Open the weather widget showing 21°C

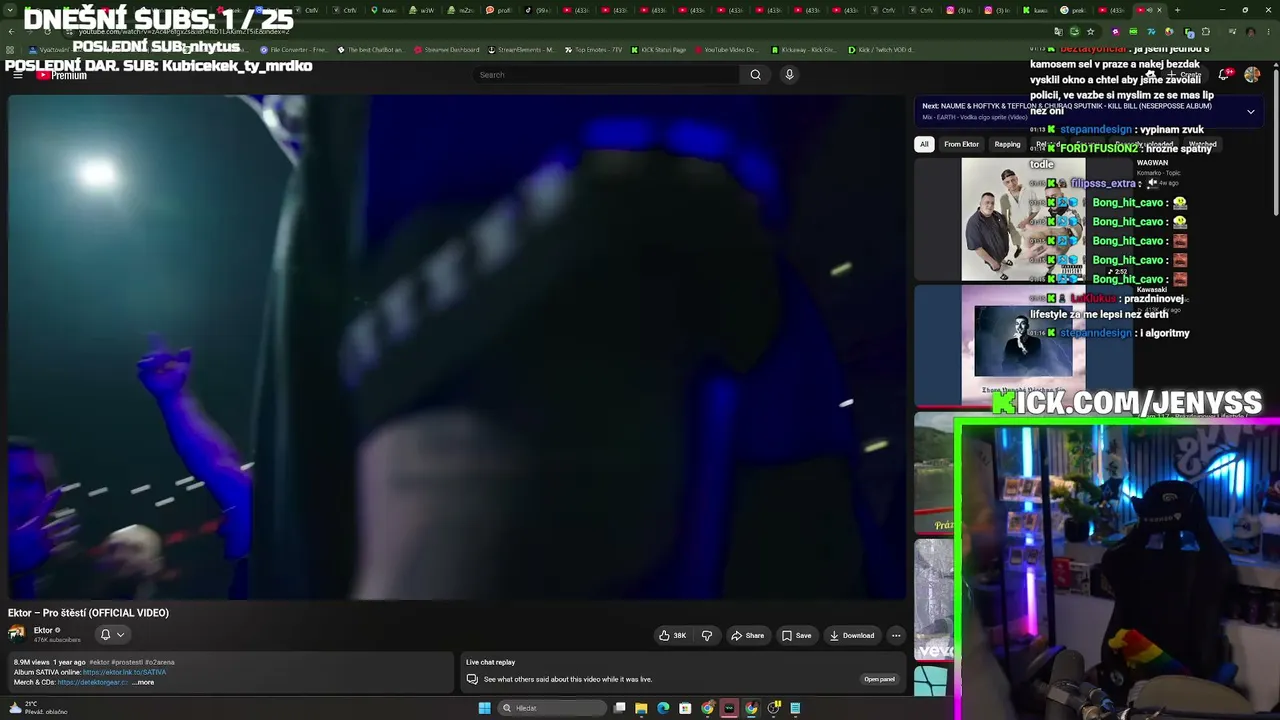[x=38, y=708]
